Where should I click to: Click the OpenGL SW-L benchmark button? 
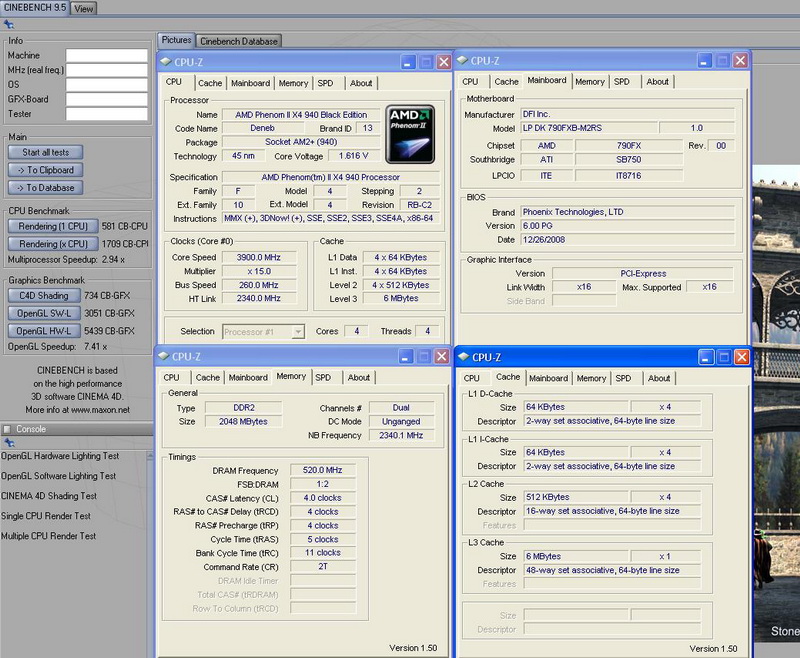(x=45, y=313)
